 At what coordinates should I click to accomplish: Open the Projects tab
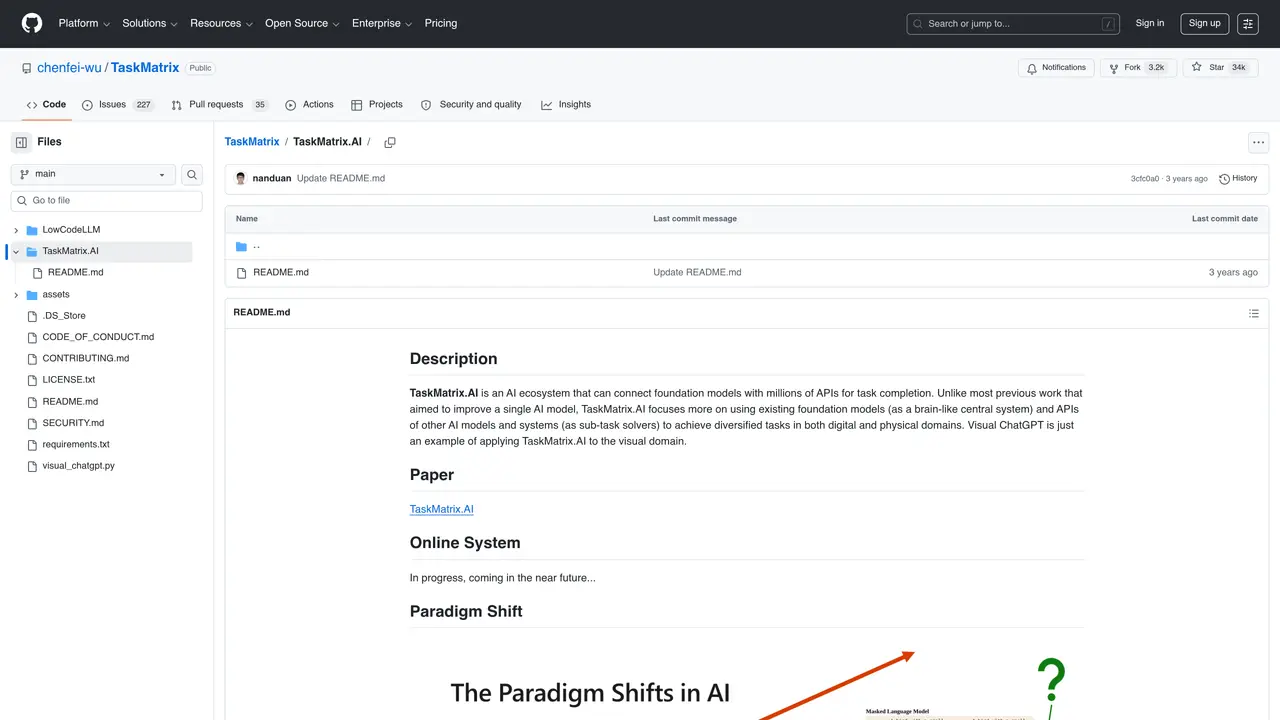[x=377, y=104]
